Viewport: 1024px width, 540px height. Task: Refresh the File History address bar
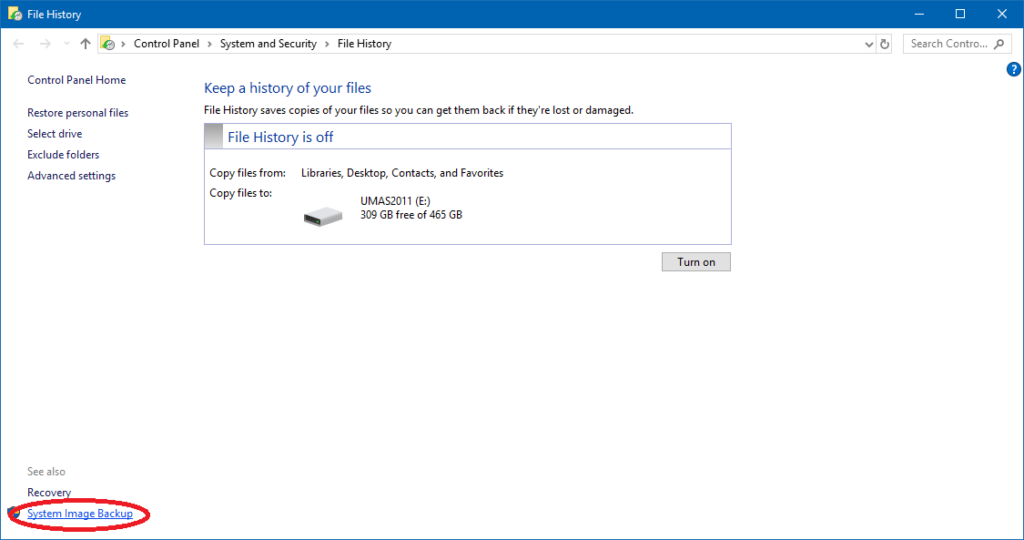[884, 44]
